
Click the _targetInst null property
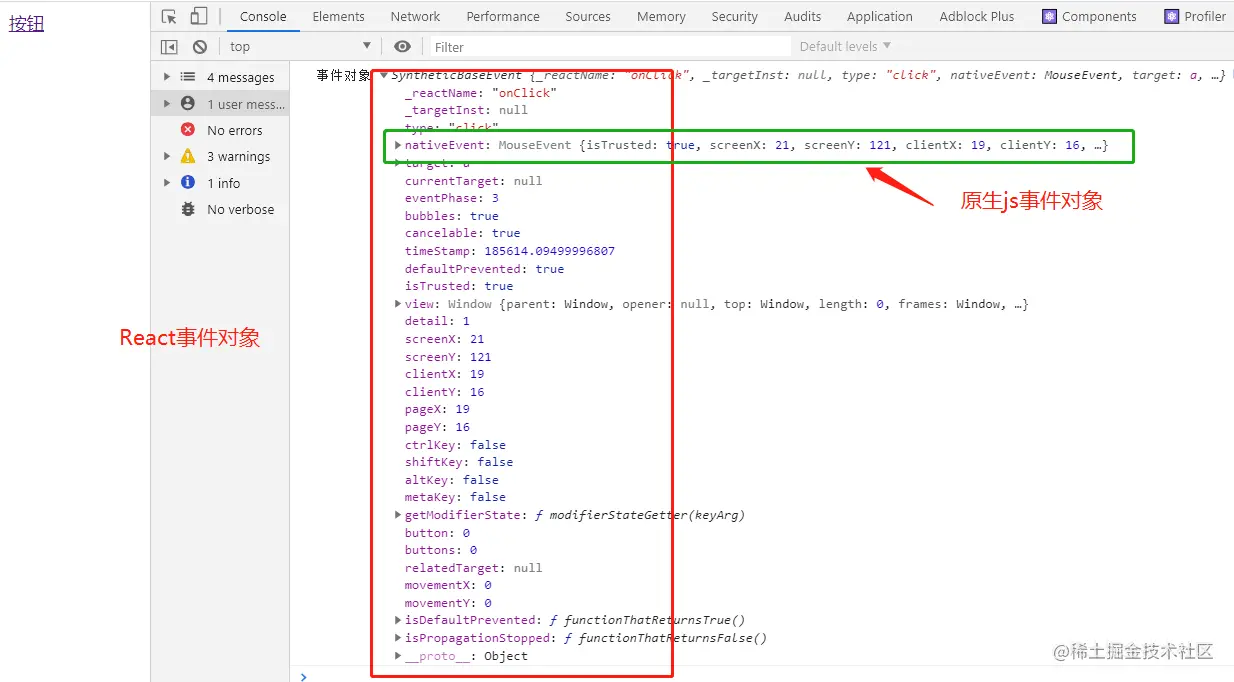tap(466, 110)
